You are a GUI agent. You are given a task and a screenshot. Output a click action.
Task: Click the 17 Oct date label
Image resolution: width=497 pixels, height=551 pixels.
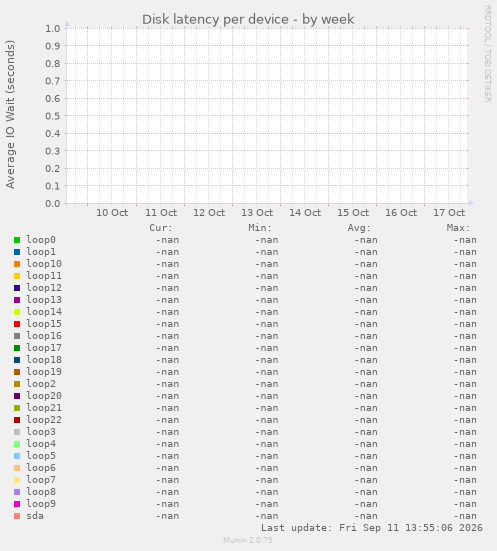pyautogui.click(x=449, y=213)
